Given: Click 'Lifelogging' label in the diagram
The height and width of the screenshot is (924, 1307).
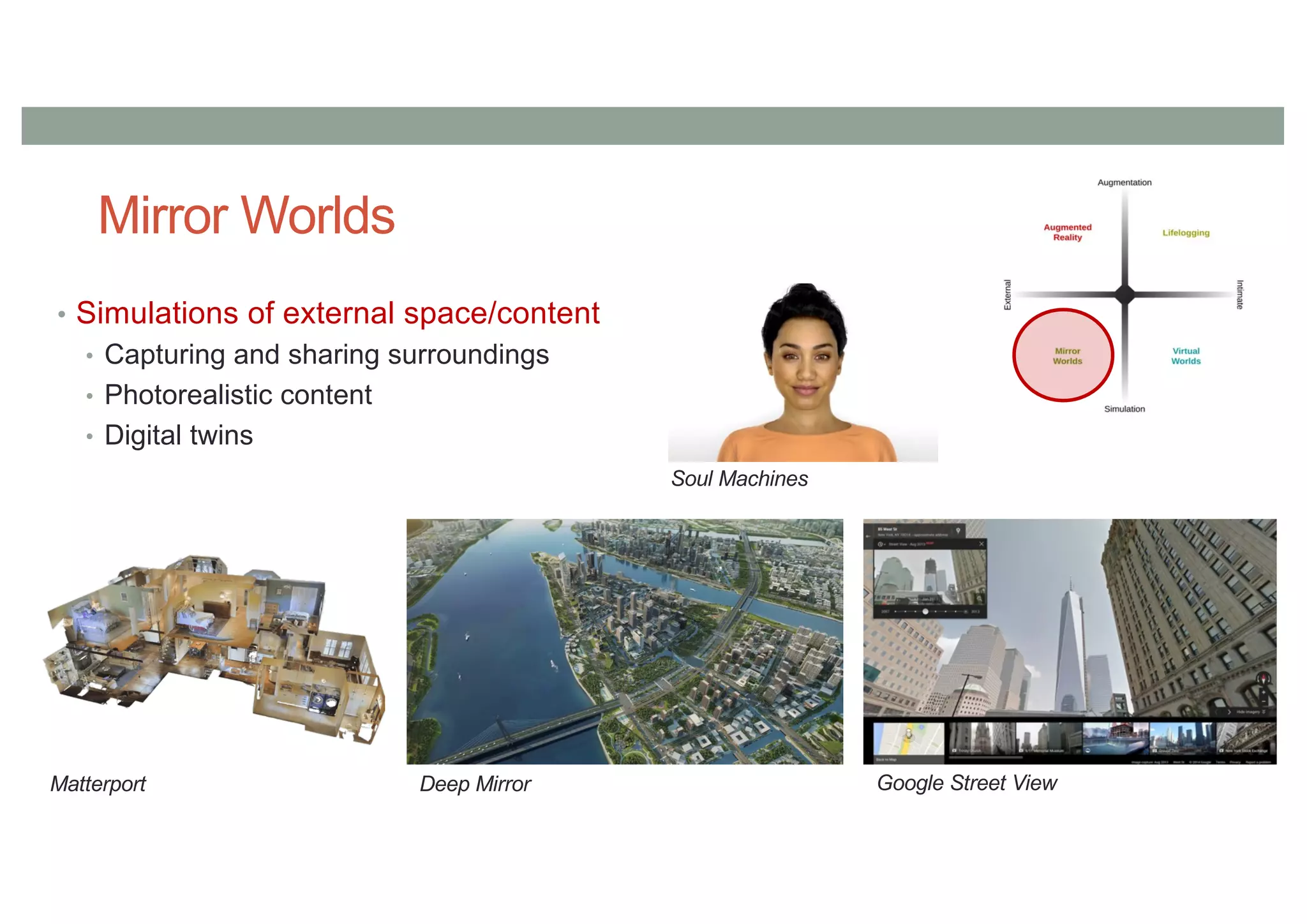Looking at the screenshot, I should (x=1186, y=233).
